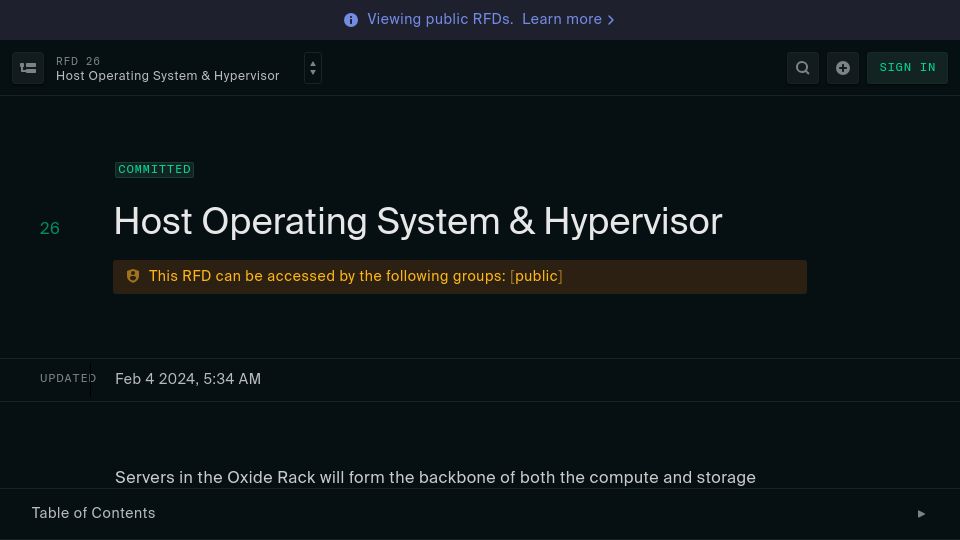Click the public group label
The image size is (960, 540).
click(536, 276)
